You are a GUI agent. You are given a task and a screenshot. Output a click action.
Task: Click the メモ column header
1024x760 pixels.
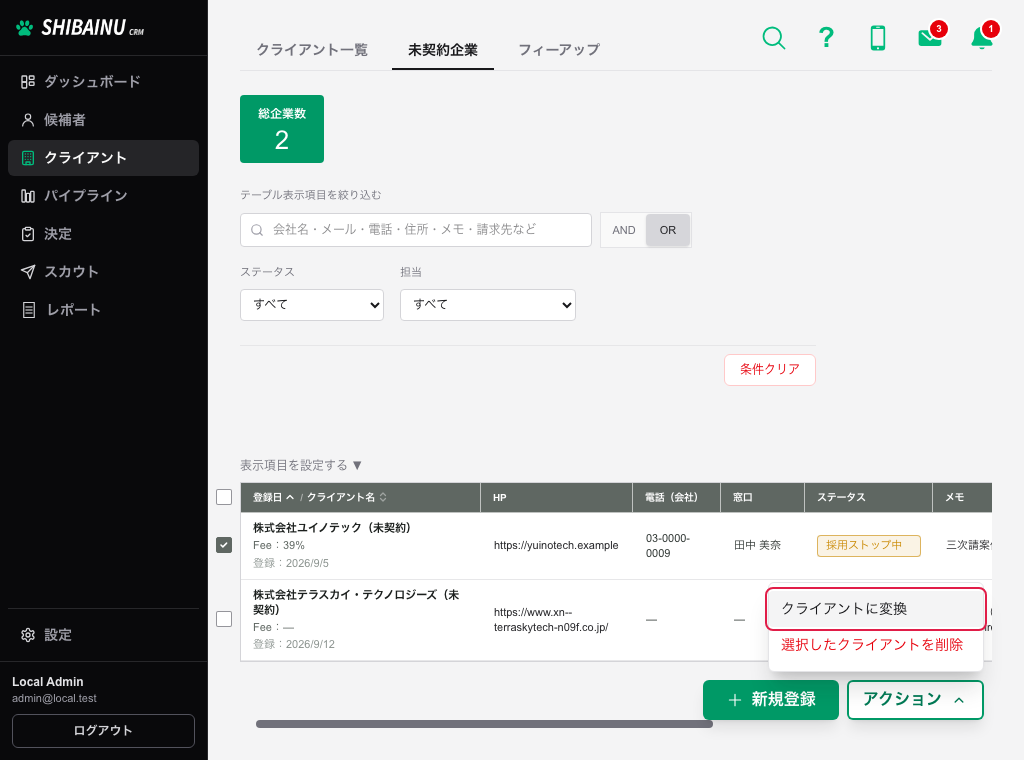[962, 497]
